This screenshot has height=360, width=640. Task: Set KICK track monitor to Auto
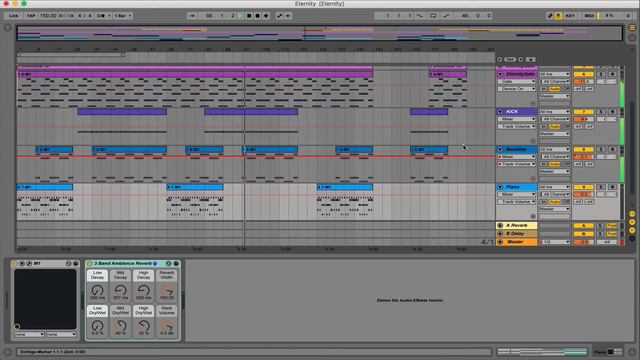[554, 127]
